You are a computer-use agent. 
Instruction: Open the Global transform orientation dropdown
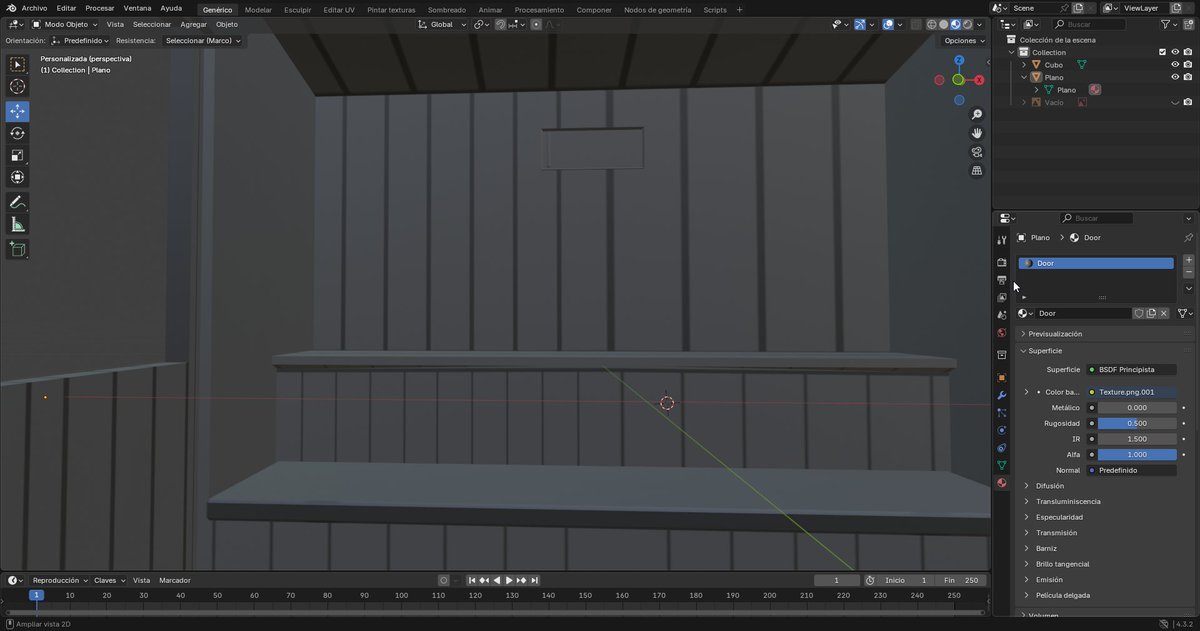(441, 24)
